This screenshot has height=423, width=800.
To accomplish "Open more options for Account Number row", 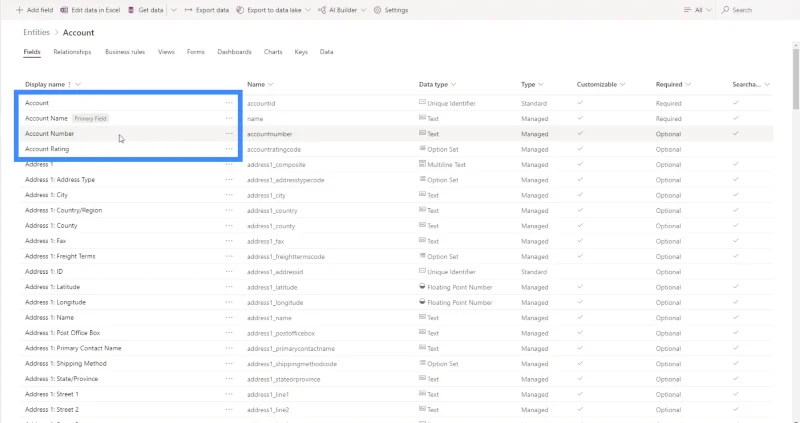I will click(229, 134).
